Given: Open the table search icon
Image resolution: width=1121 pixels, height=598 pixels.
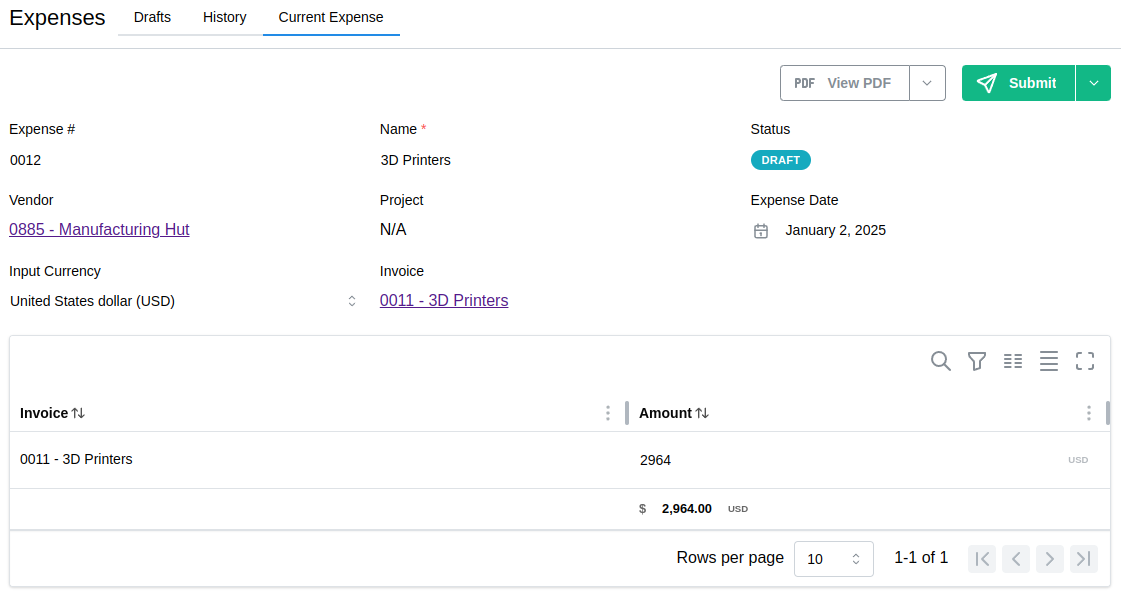Looking at the screenshot, I should (x=941, y=361).
